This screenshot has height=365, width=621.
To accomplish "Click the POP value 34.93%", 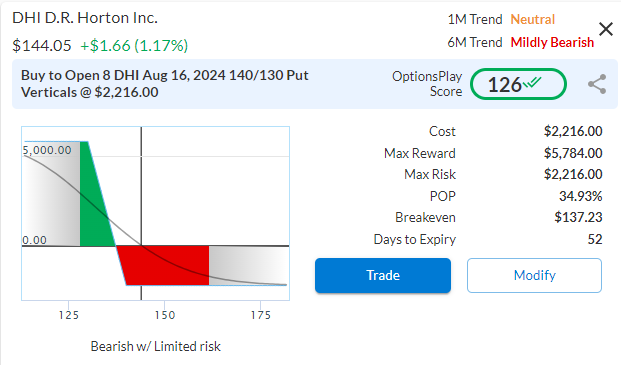I will 581,196.
